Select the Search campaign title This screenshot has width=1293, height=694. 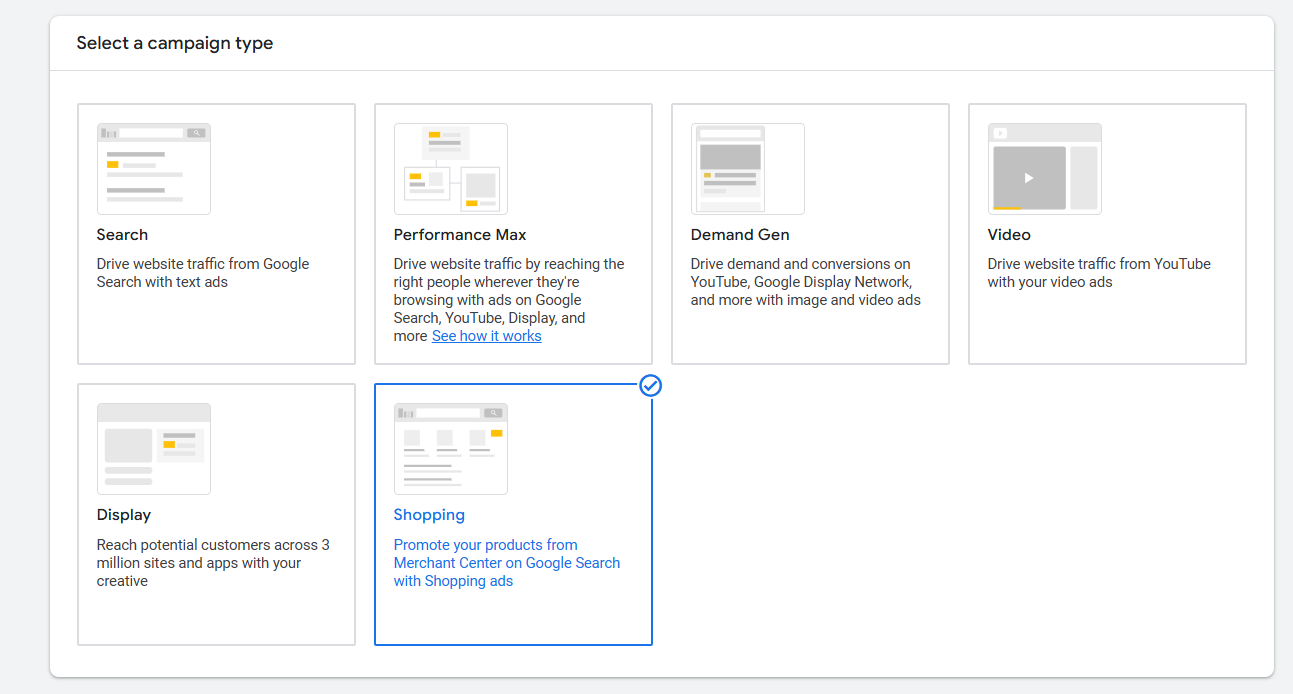click(122, 235)
